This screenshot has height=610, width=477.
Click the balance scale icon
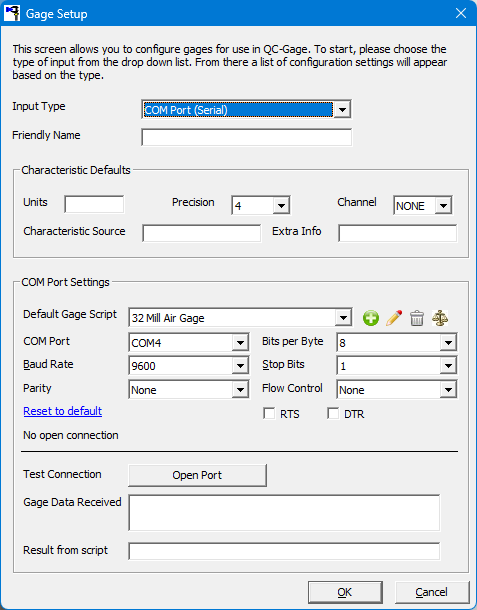[x=440, y=318]
